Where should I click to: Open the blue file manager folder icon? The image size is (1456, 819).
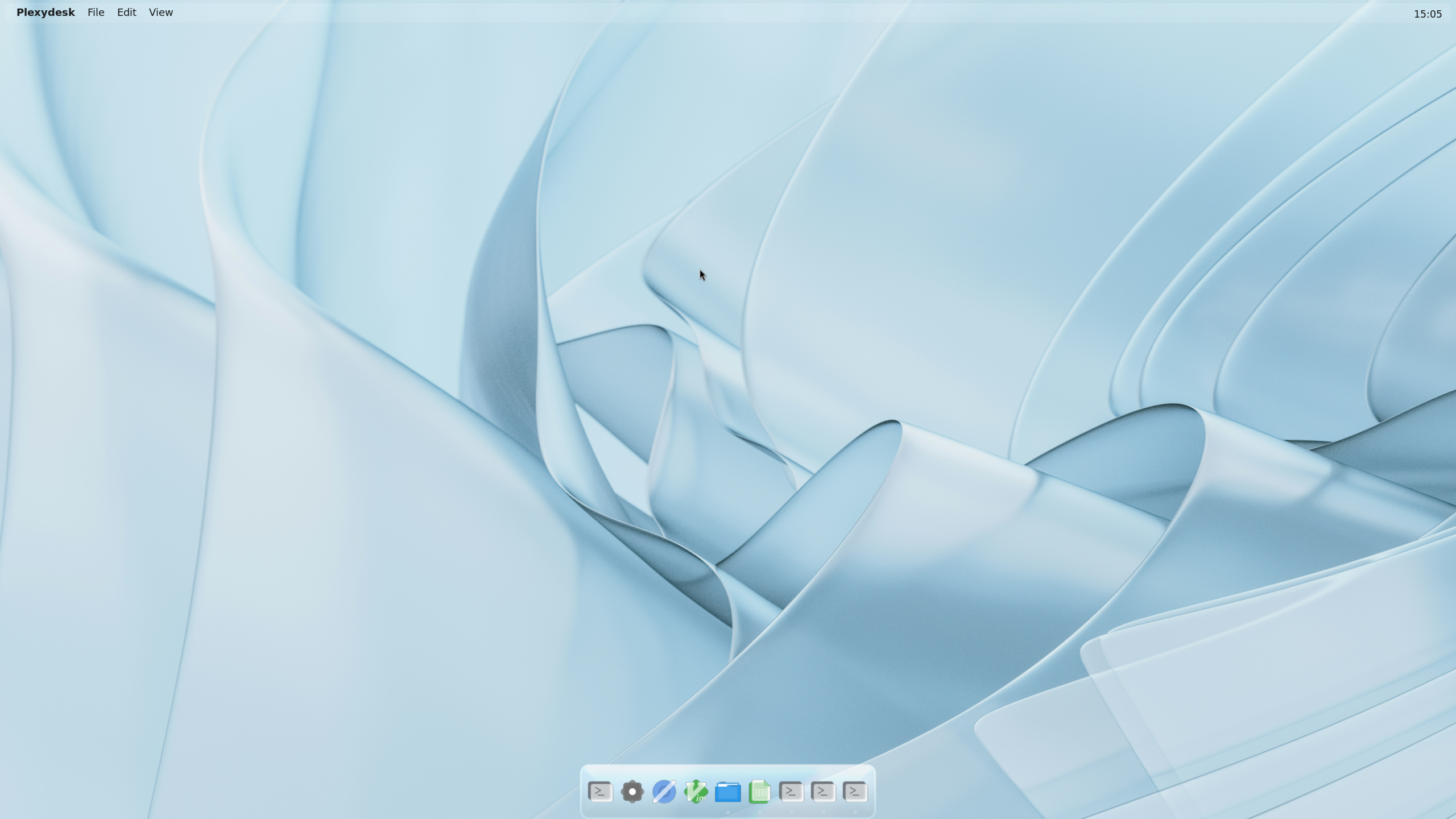[727, 791]
